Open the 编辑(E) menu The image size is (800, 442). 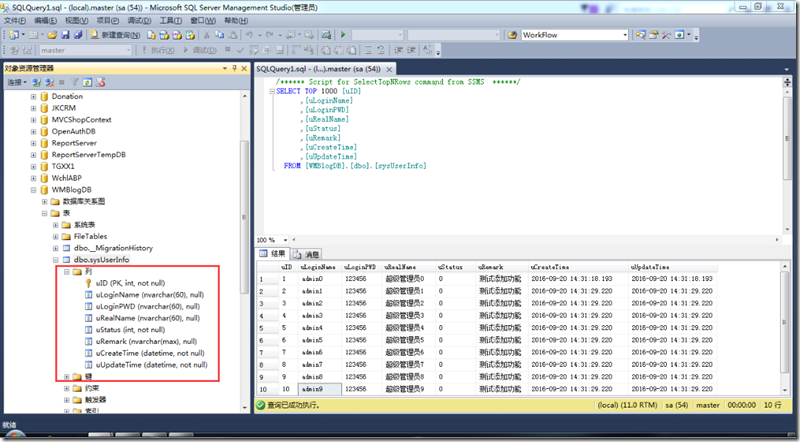(x=45, y=20)
